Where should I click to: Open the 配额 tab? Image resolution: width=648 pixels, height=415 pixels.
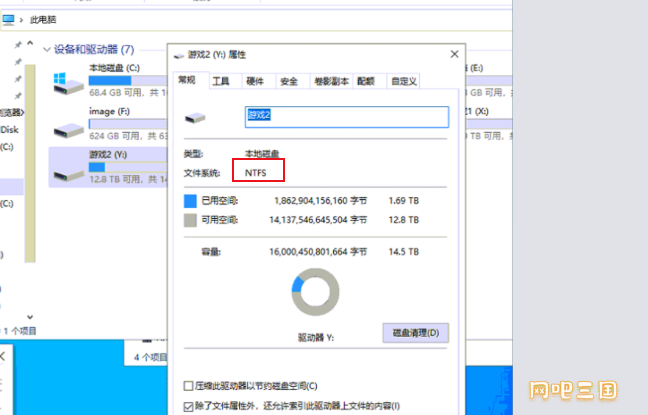click(366, 81)
